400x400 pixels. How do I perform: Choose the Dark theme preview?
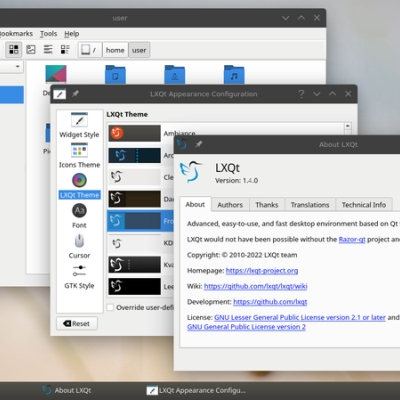pyautogui.click(x=134, y=199)
